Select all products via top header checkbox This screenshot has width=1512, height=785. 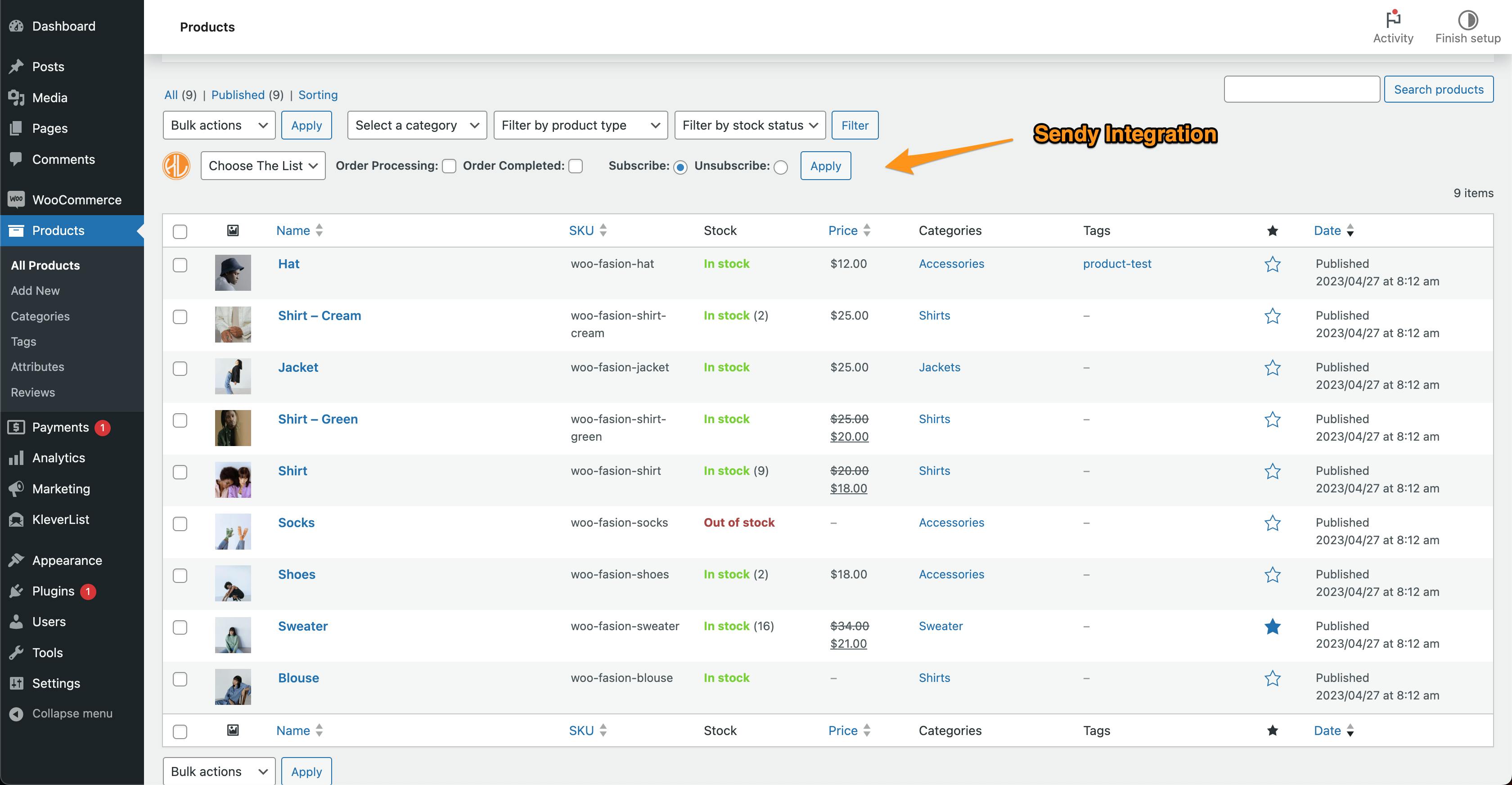point(180,231)
